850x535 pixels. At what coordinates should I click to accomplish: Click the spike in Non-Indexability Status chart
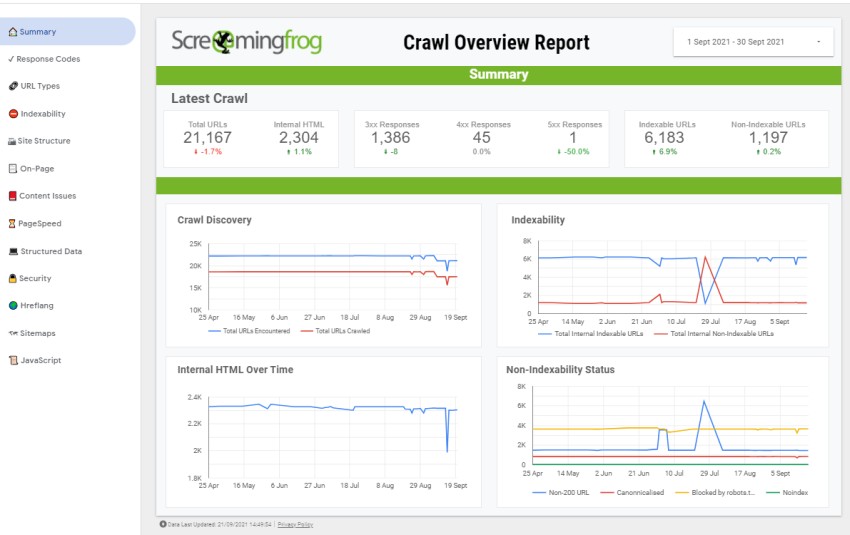[x=704, y=402]
